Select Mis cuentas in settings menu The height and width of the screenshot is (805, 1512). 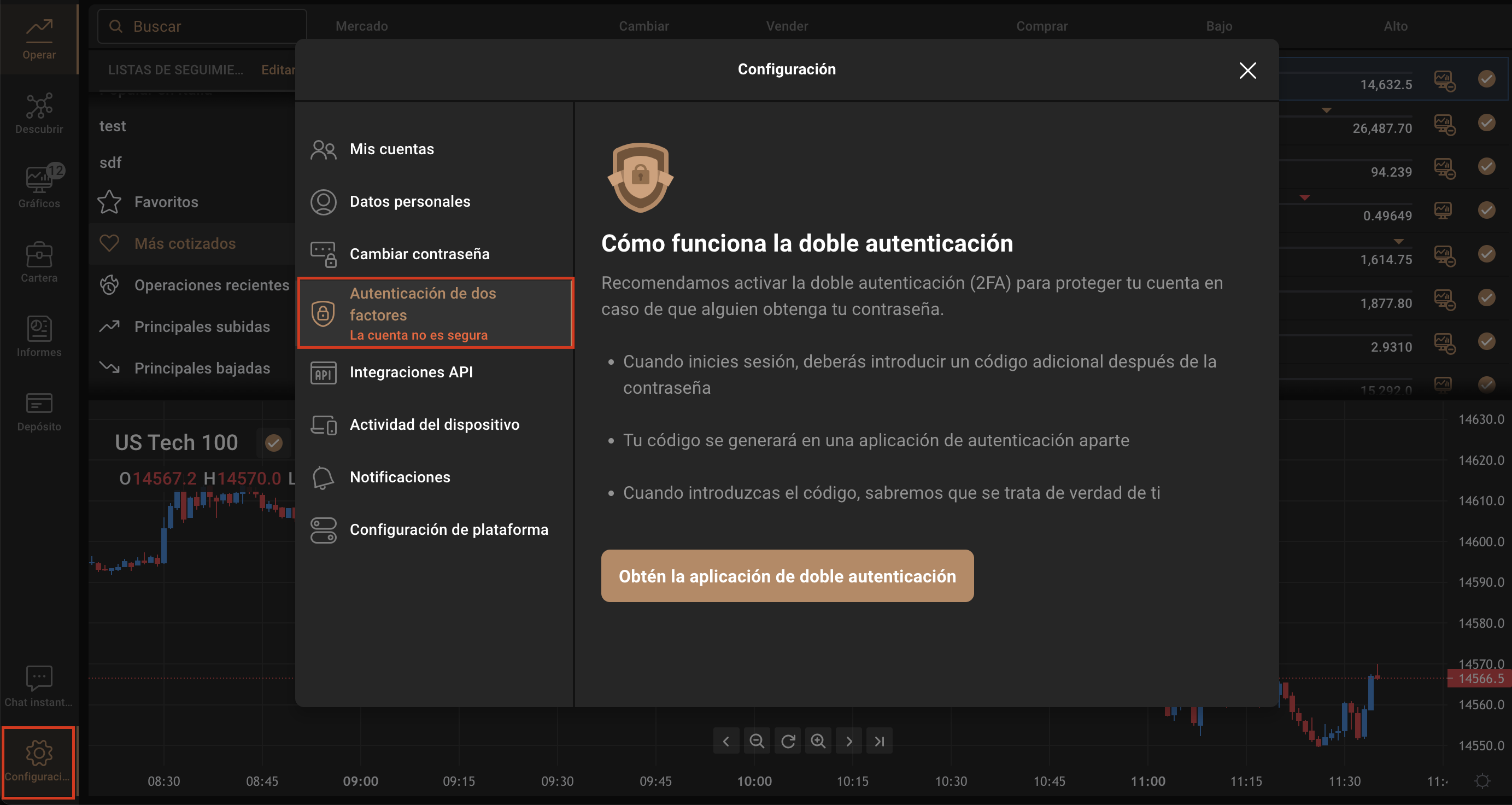tap(391, 149)
